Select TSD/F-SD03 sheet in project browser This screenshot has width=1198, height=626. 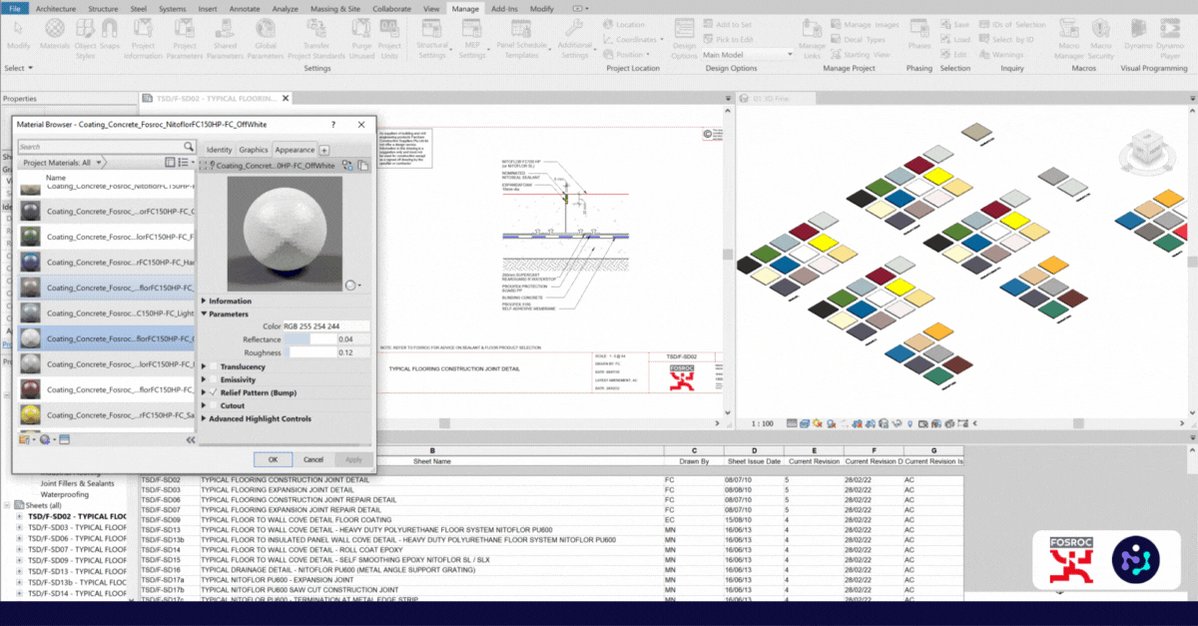pos(77,527)
